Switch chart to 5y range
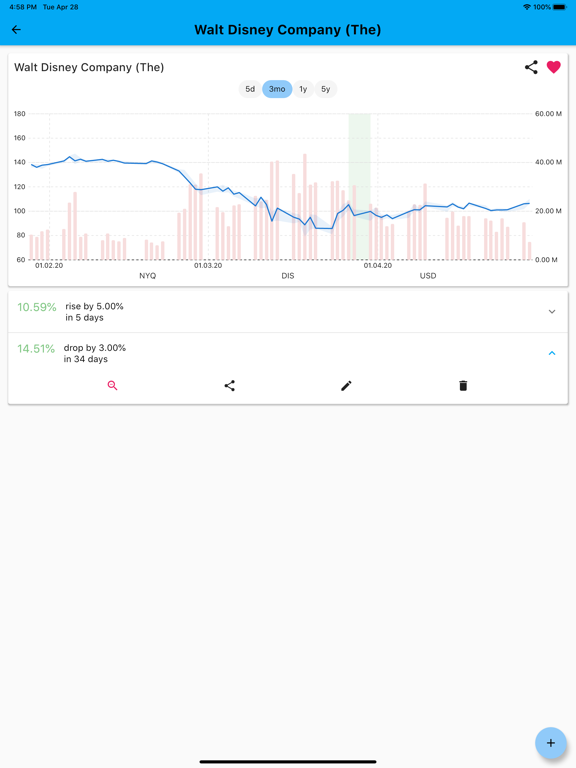The height and width of the screenshot is (768, 576). pos(326,89)
